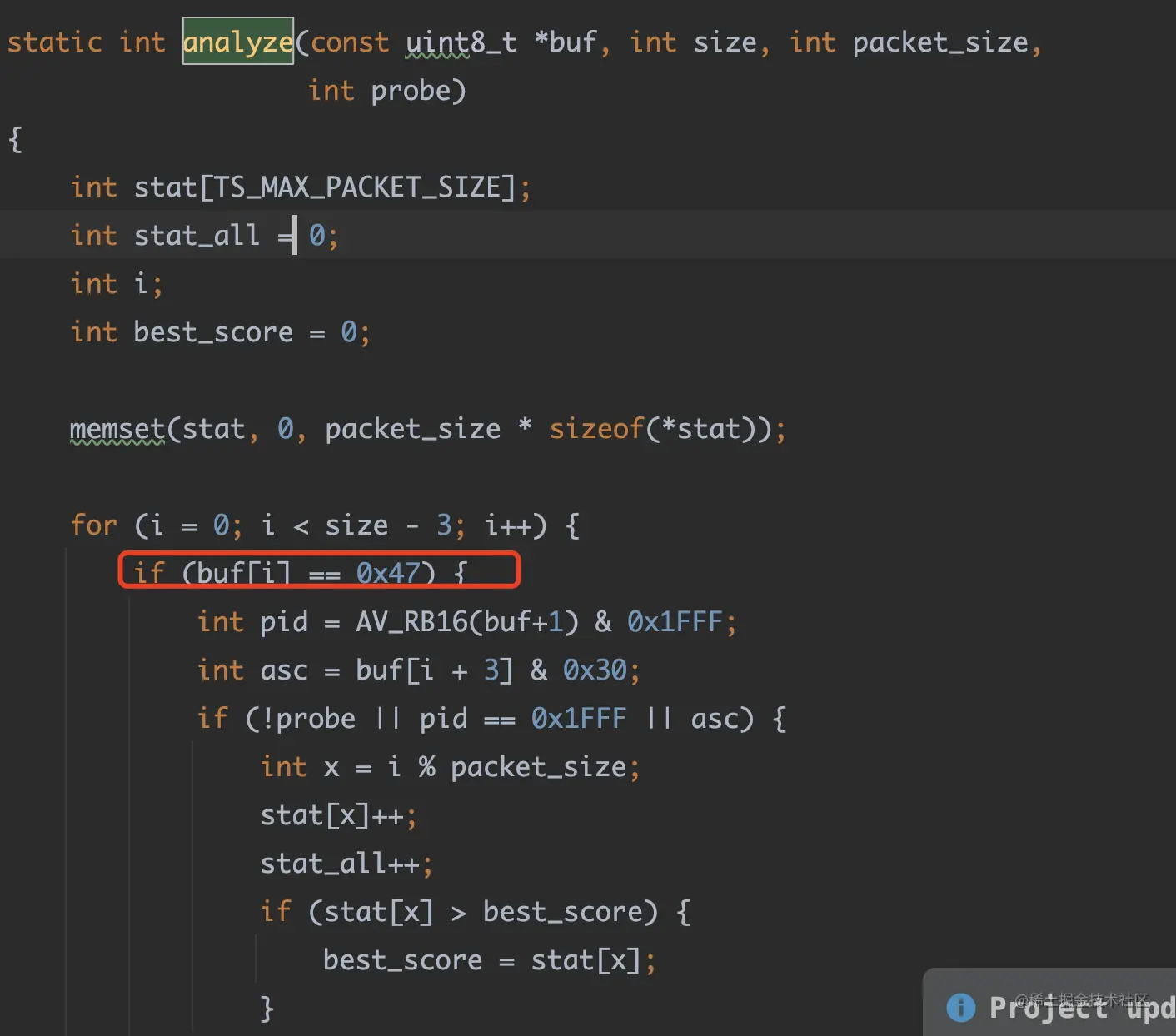Click best_score in its declaration line

213,332
